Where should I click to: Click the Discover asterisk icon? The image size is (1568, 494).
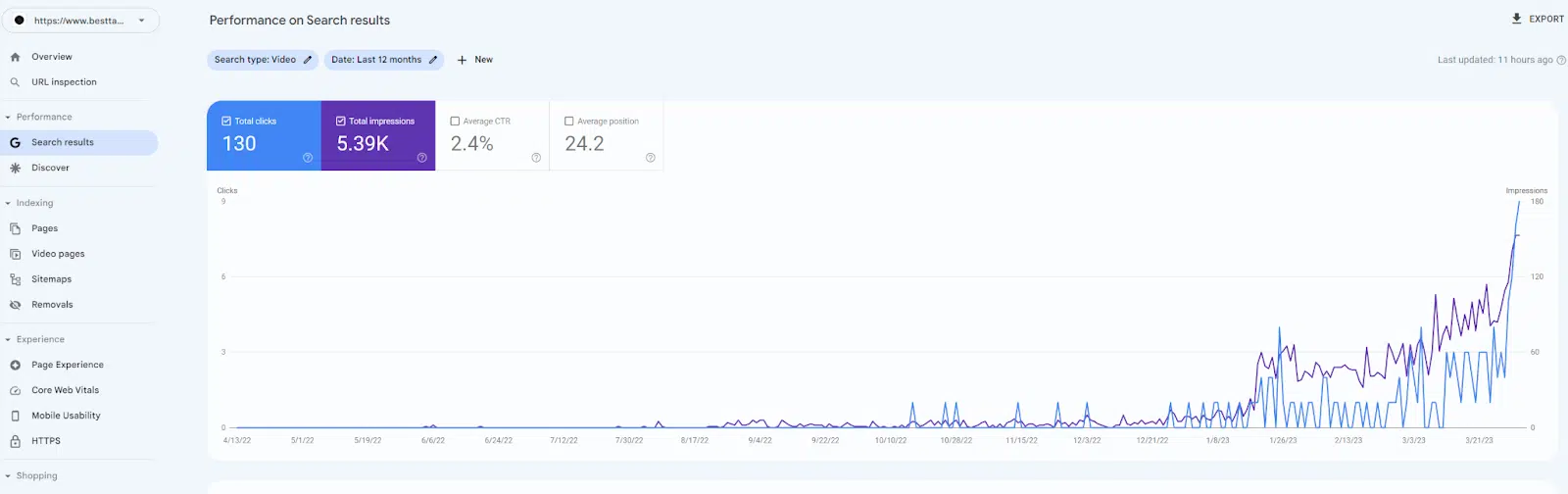pos(15,168)
